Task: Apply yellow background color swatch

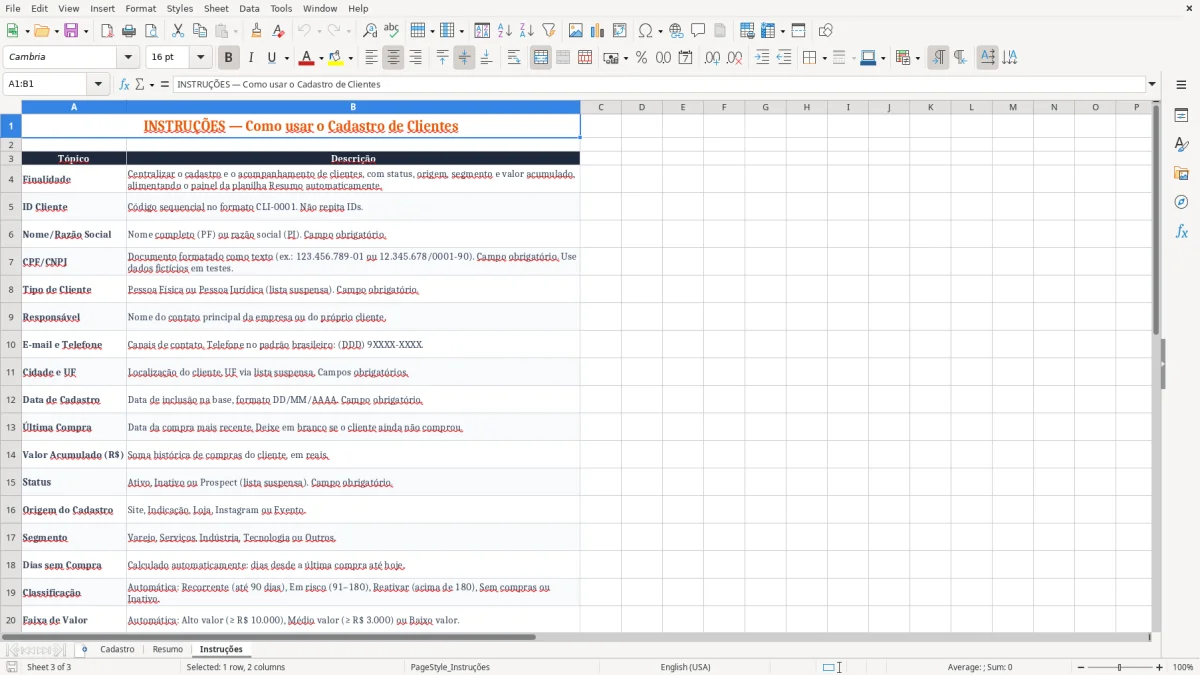Action: (336, 58)
